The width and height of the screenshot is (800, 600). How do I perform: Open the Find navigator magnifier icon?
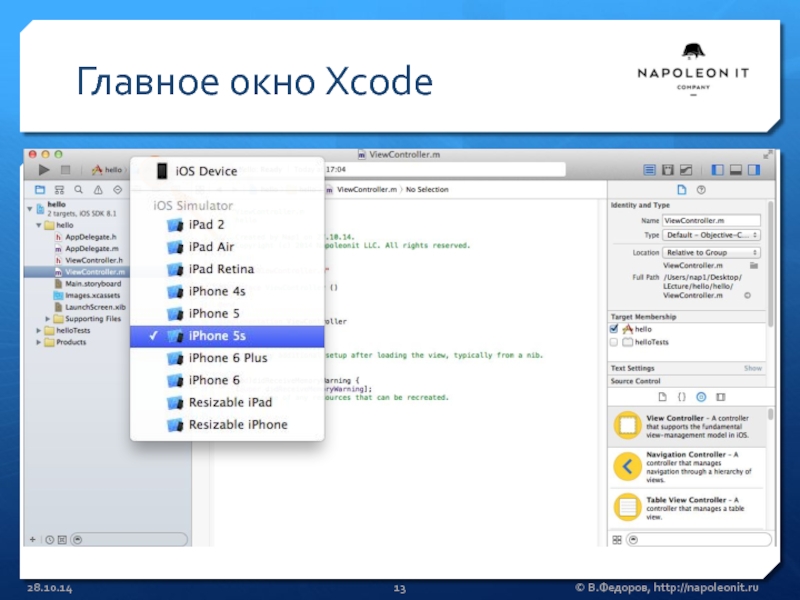tap(80, 190)
